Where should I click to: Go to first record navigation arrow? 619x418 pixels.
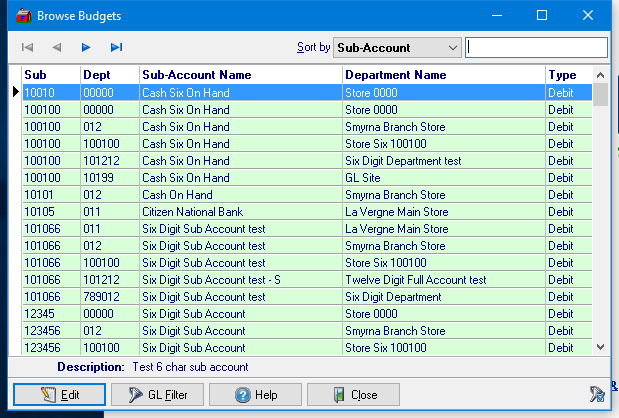tap(27, 47)
